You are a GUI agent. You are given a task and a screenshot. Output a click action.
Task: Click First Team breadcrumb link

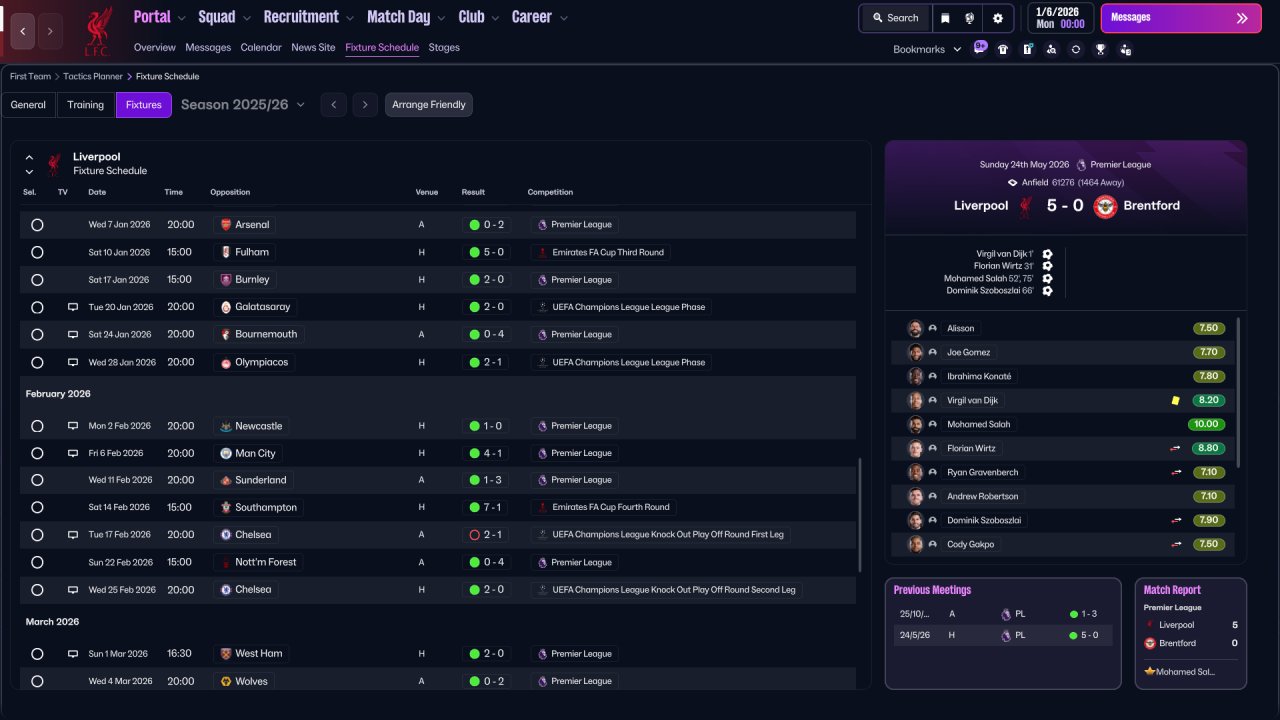coord(30,76)
